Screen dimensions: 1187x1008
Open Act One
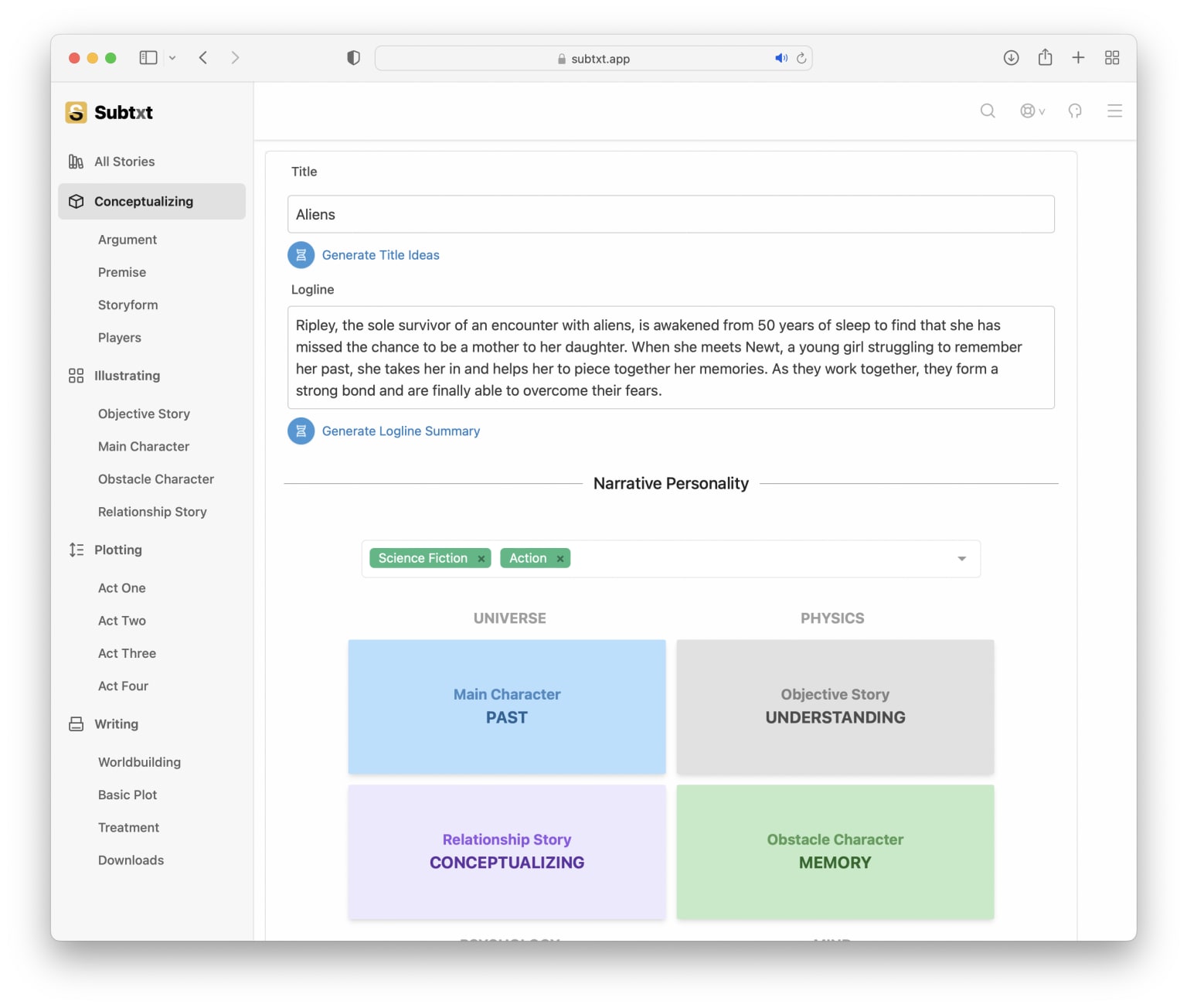point(122,588)
